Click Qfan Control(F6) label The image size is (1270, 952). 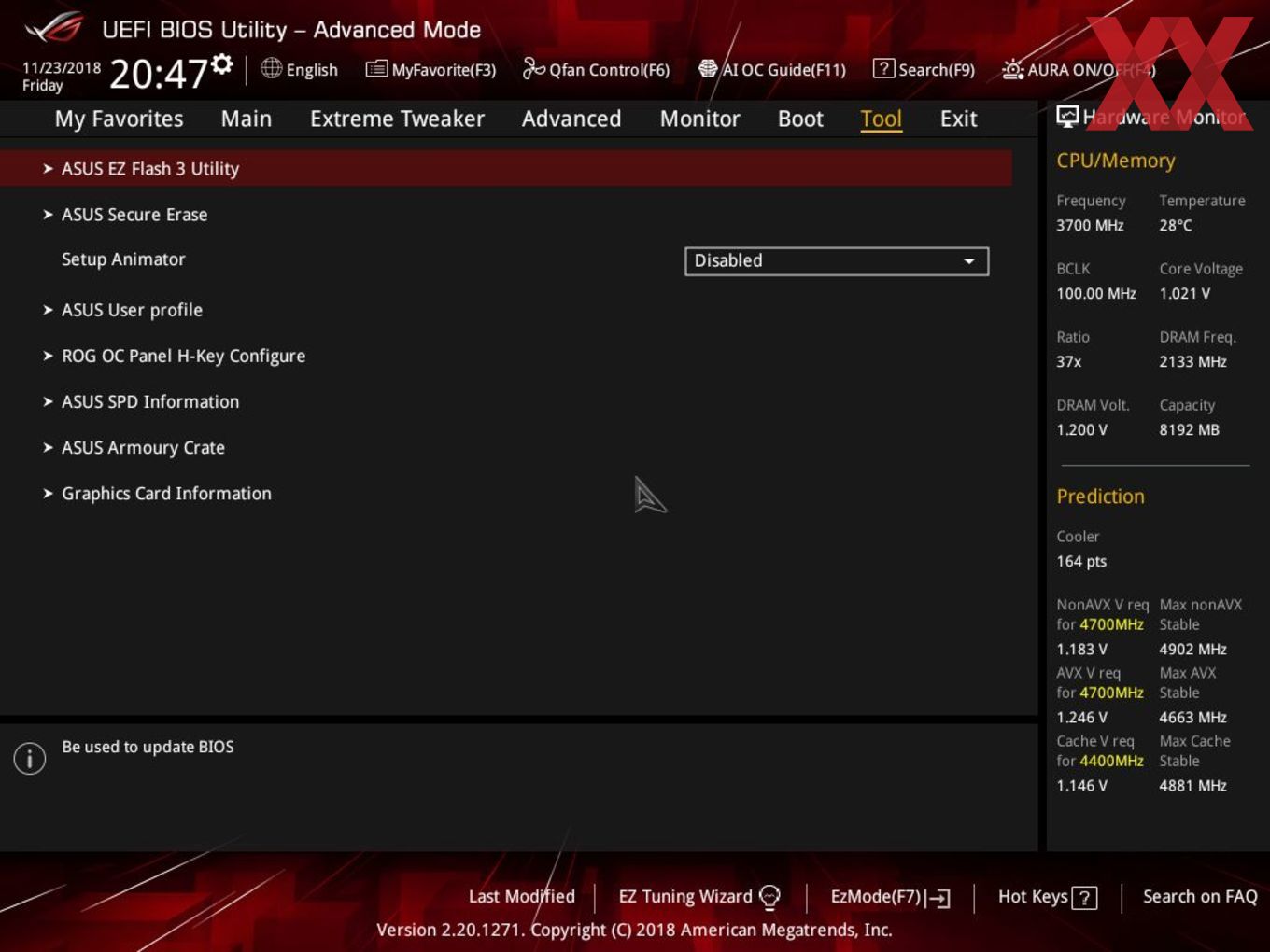pos(609,70)
